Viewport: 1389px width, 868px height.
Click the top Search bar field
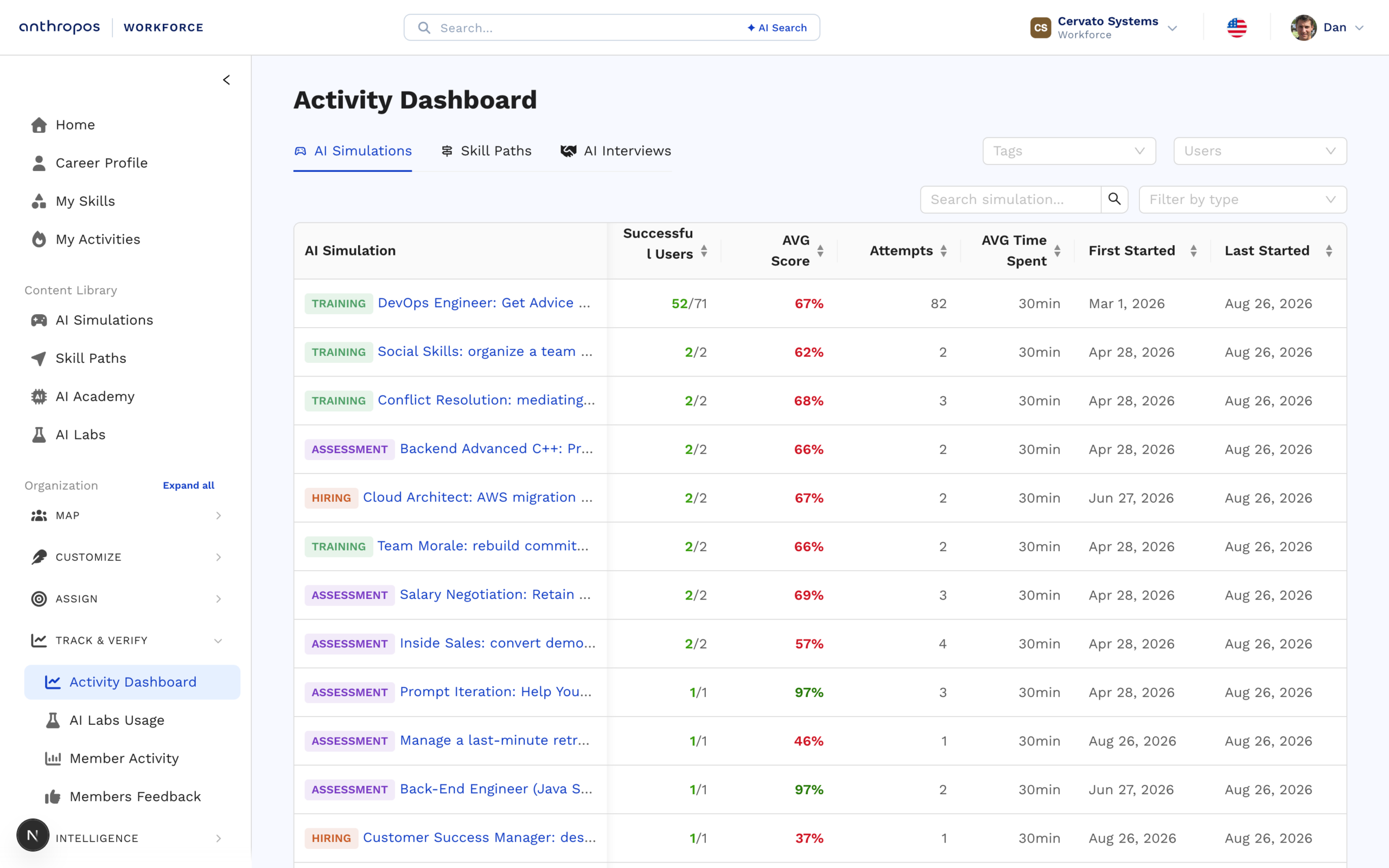pos(611,28)
